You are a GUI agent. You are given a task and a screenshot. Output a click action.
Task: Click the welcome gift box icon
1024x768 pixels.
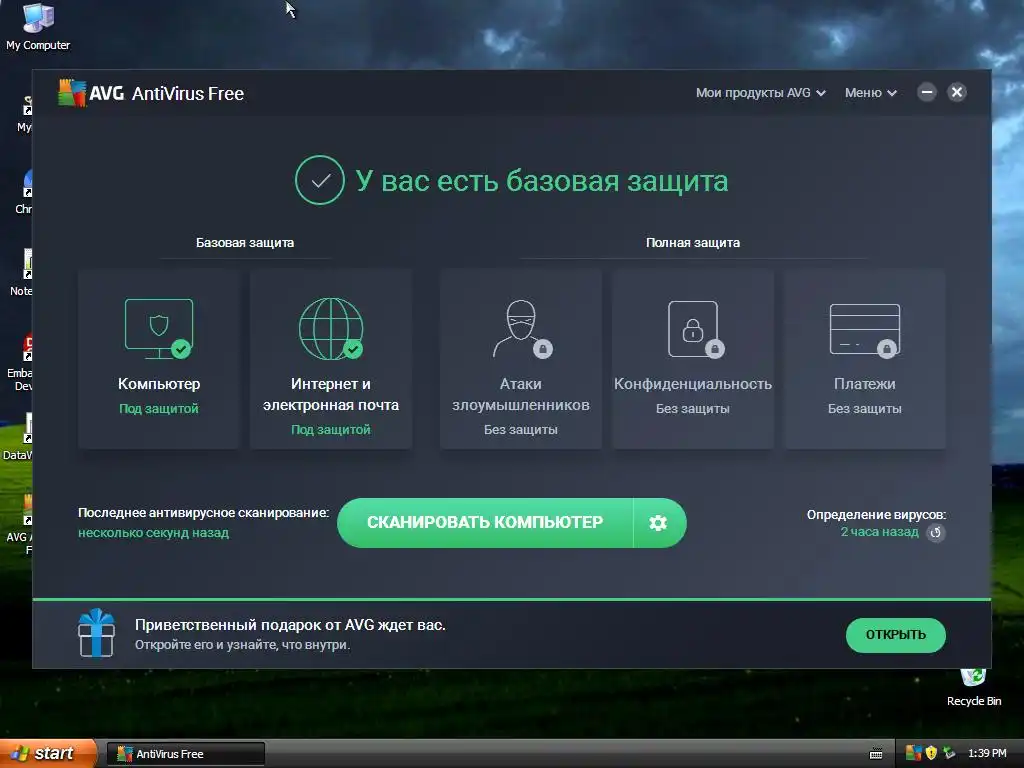point(97,633)
